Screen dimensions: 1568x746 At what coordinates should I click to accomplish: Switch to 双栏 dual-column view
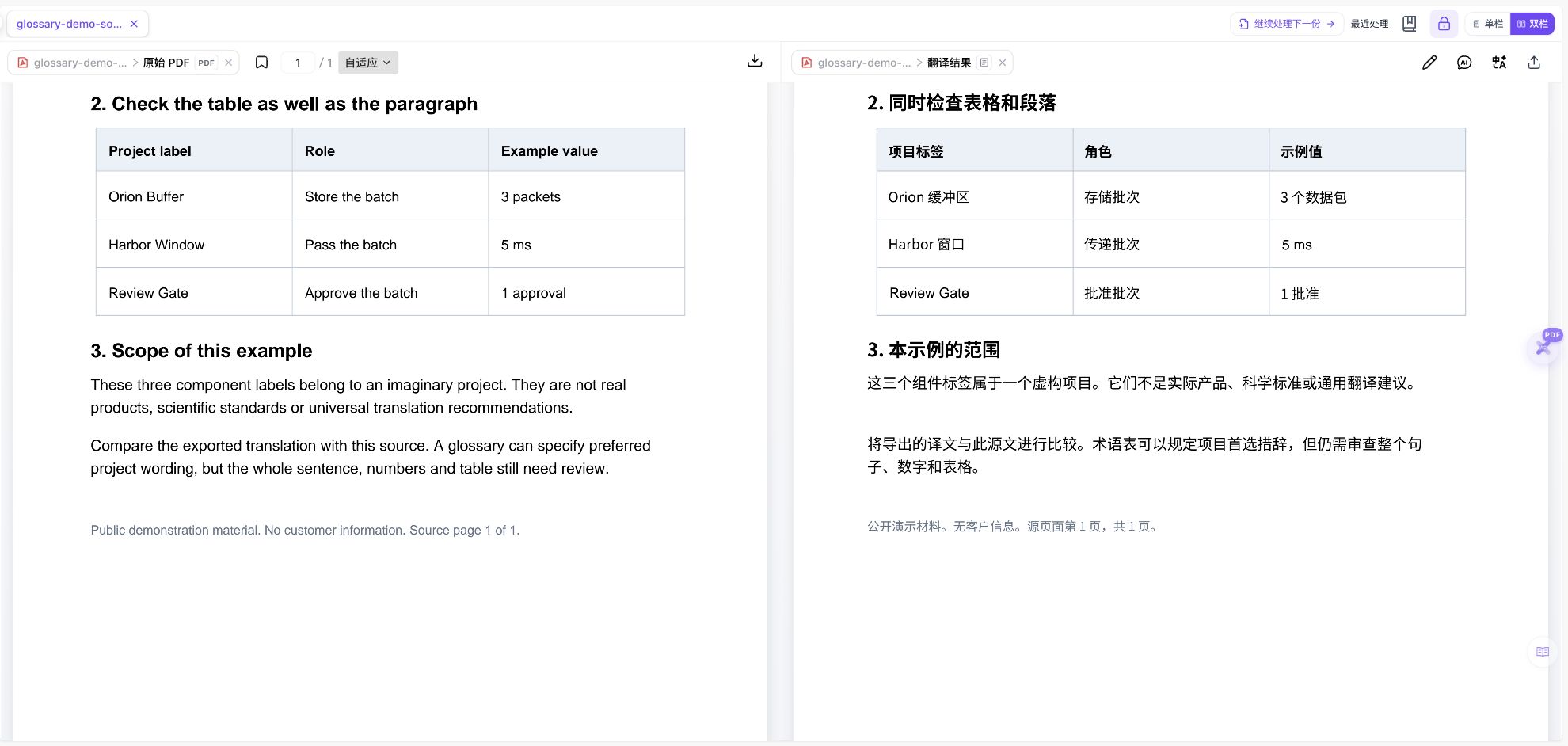(1532, 24)
